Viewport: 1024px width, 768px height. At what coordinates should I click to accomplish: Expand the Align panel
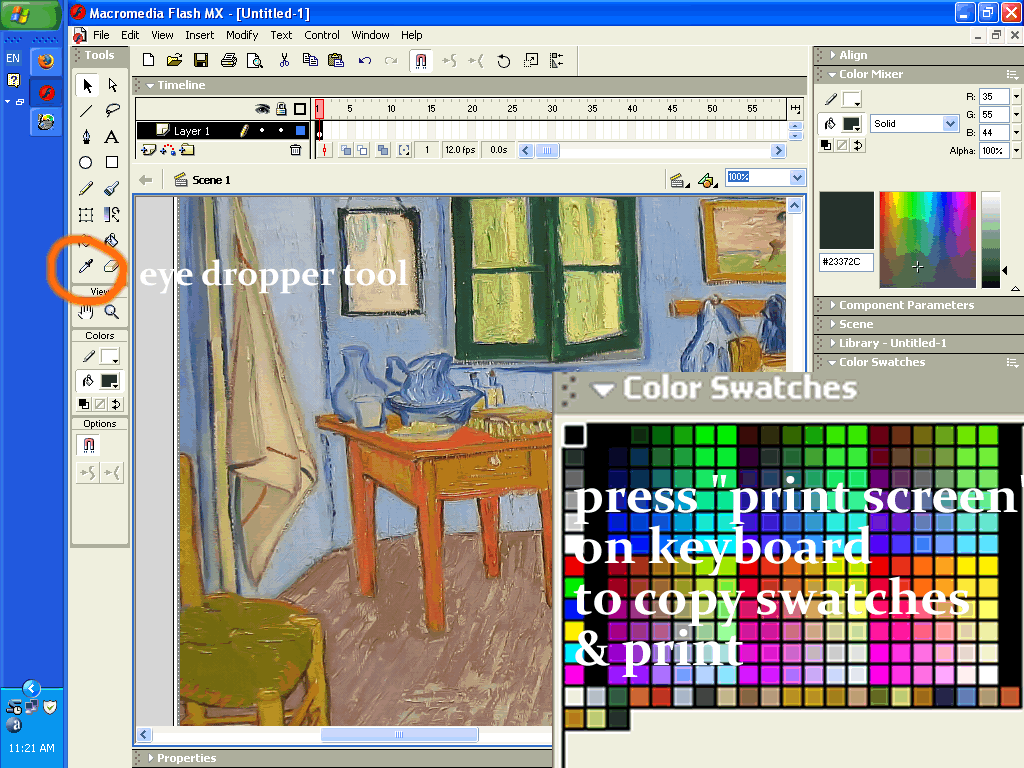833,55
